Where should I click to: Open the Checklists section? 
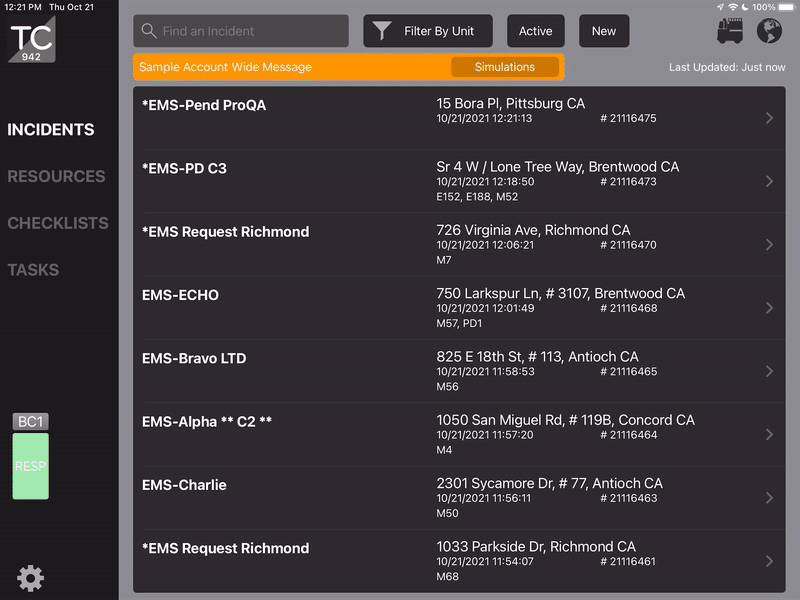click(x=58, y=223)
